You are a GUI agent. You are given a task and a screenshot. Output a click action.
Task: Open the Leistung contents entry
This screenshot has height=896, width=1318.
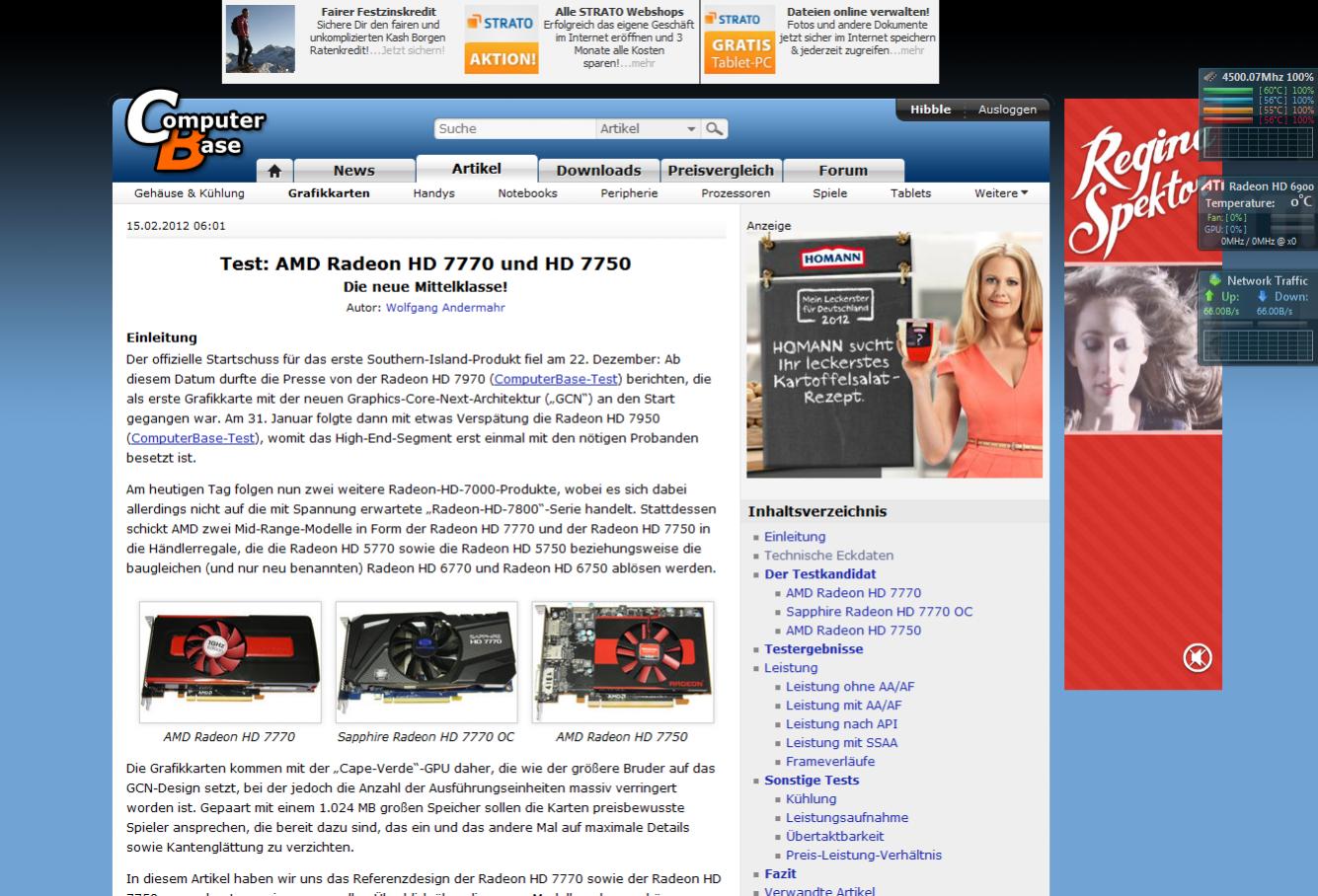791,668
